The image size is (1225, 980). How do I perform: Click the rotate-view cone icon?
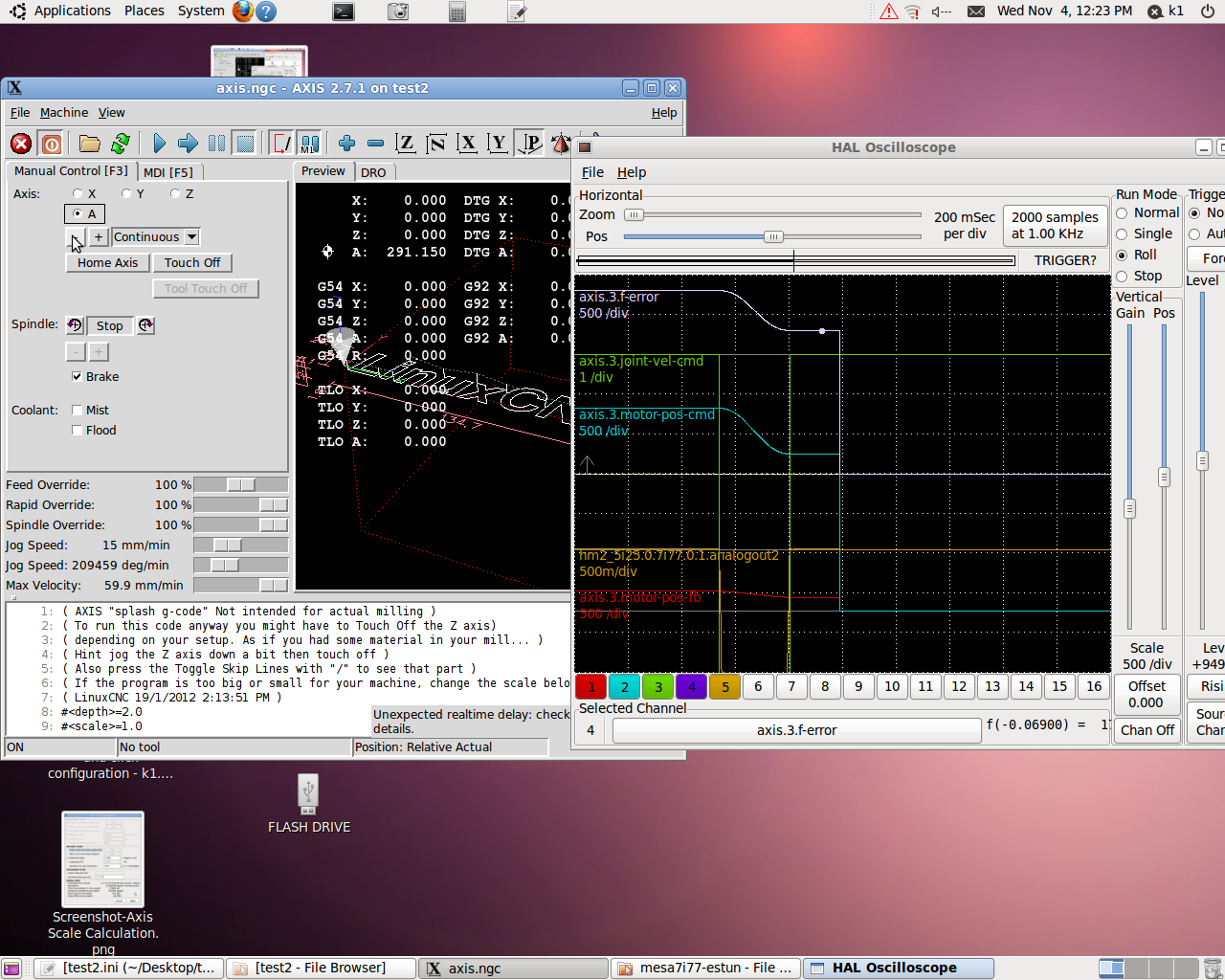(x=560, y=144)
